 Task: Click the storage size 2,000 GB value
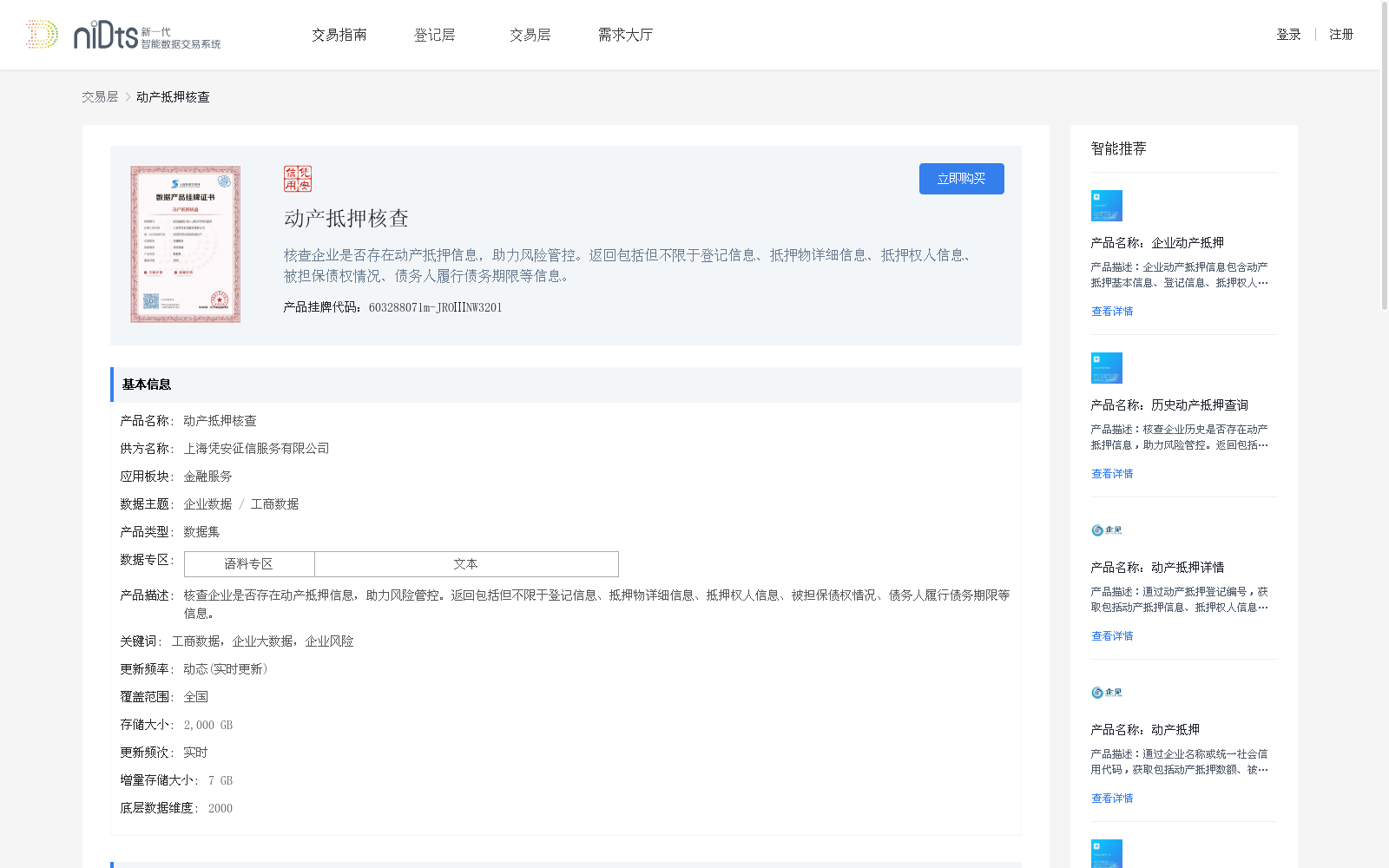208,725
